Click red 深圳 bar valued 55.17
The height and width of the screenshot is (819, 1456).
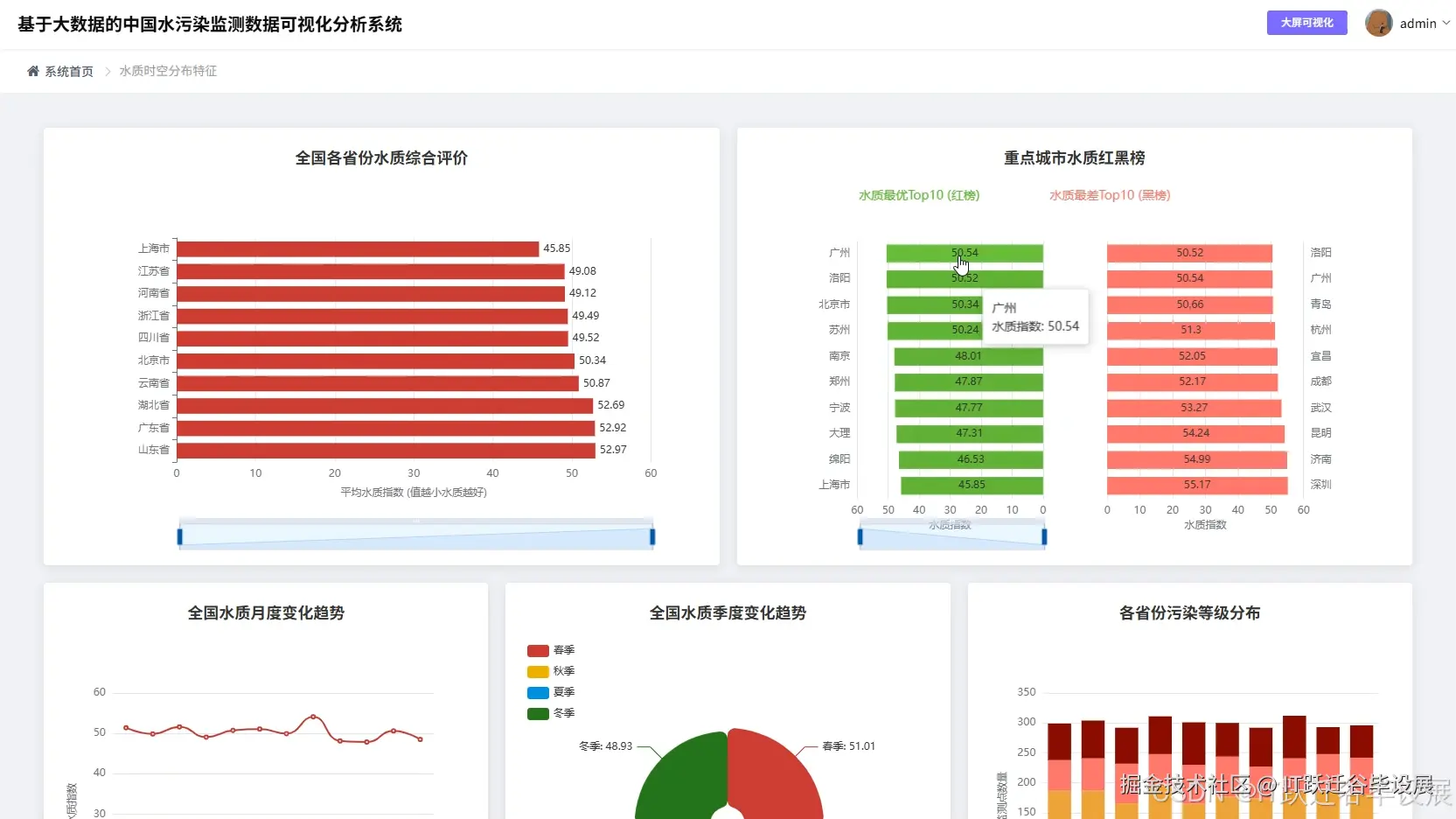click(1197, 485)
